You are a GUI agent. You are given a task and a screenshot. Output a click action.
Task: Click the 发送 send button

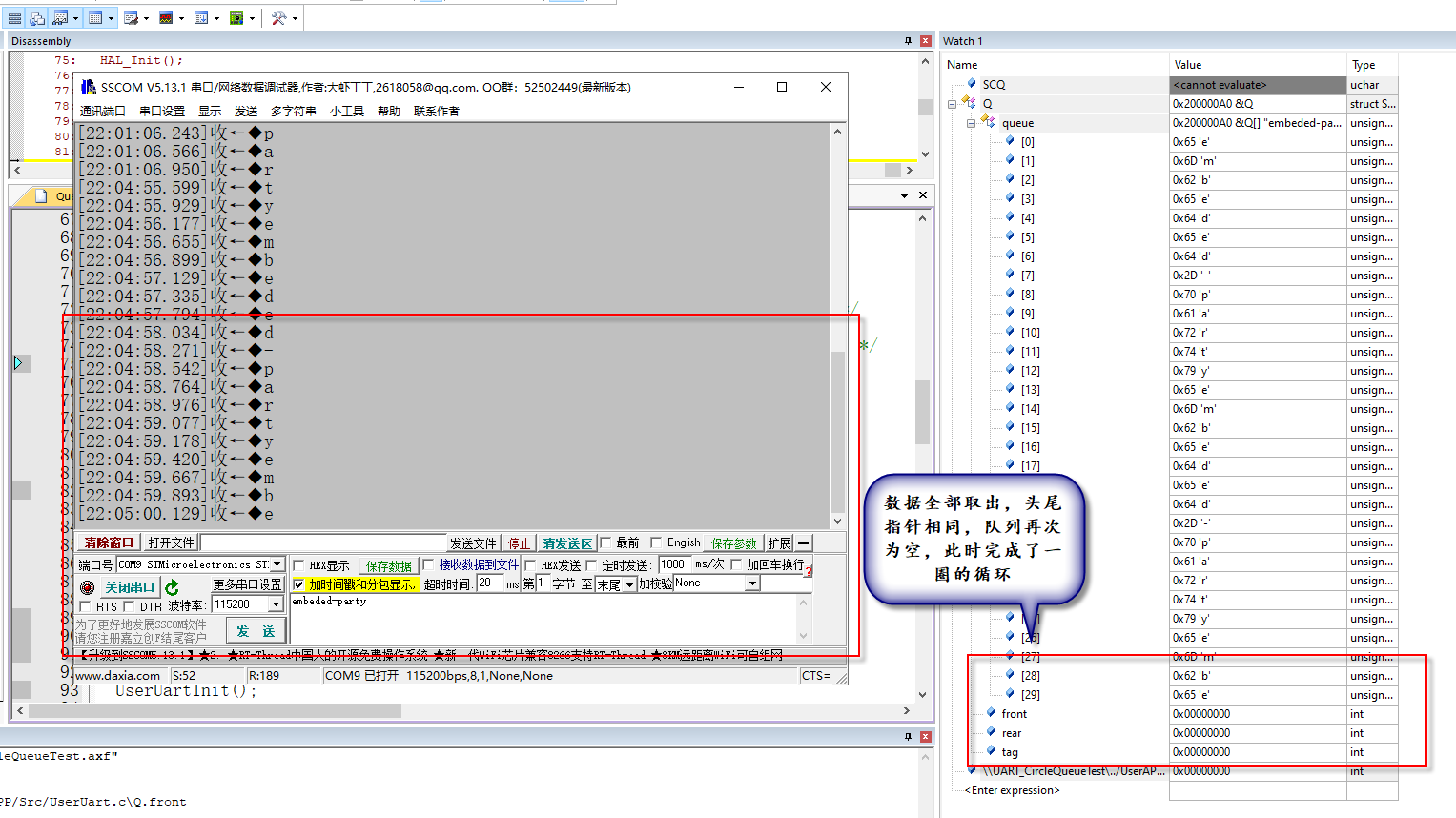tap(256, 631)
